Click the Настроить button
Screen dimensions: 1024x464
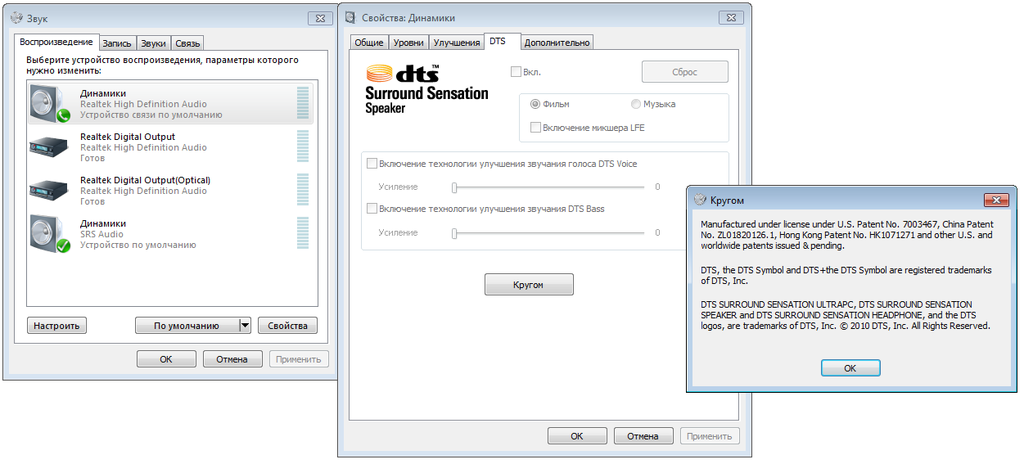coord(57,325)
